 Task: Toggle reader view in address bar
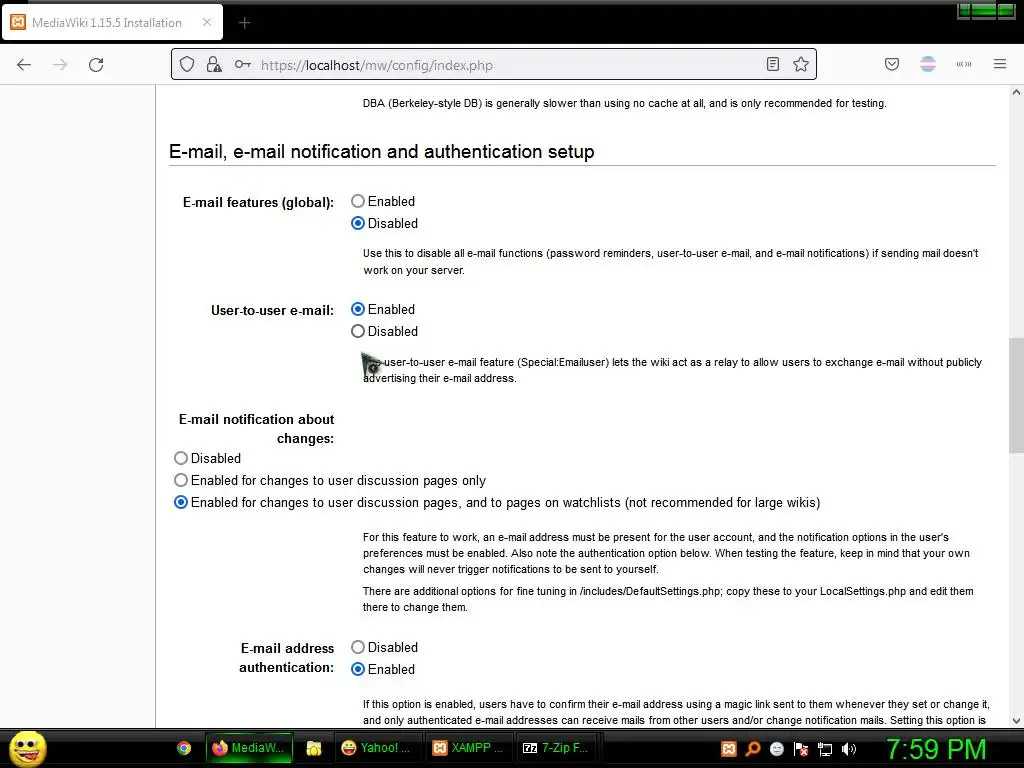click(773, 64)
